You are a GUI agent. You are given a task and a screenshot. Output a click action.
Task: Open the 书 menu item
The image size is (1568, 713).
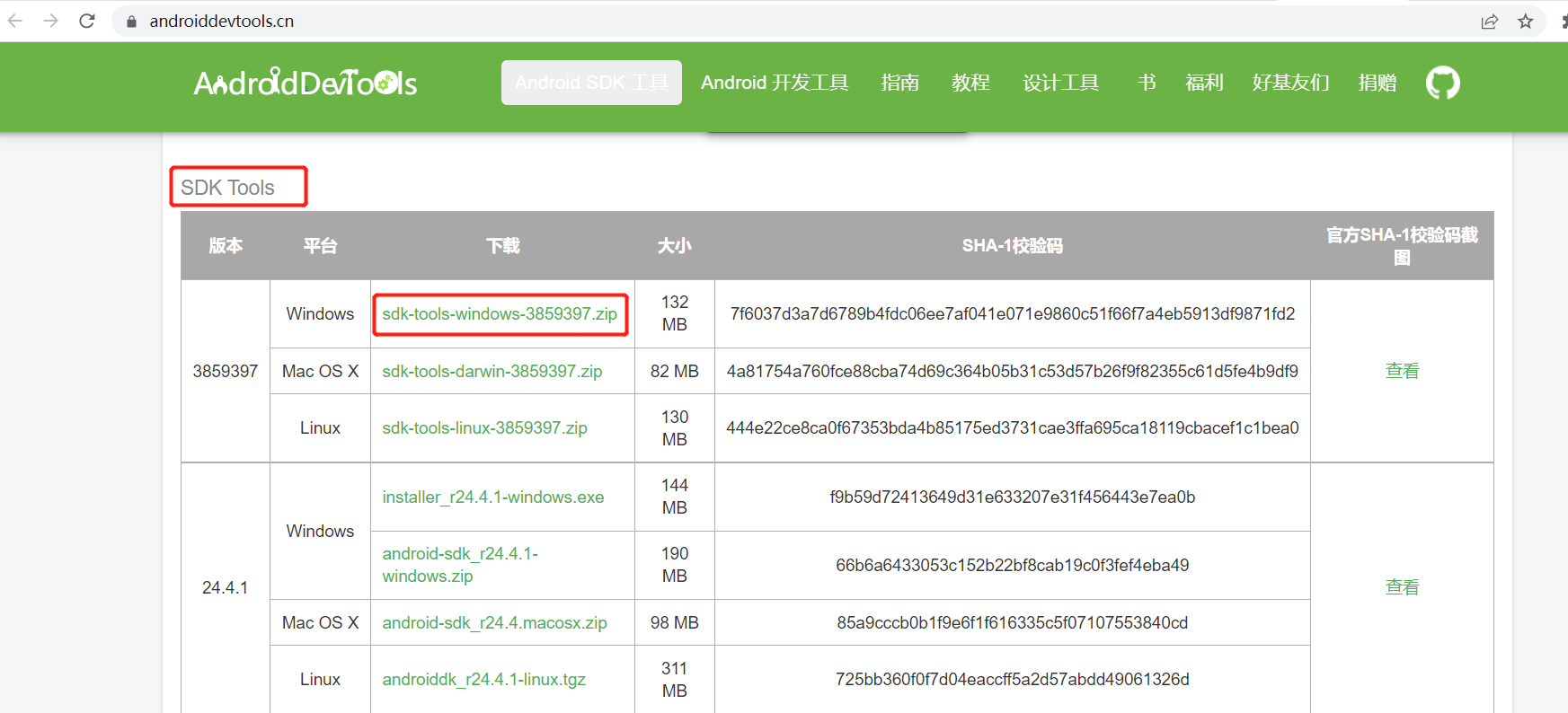coord(1147,83)
